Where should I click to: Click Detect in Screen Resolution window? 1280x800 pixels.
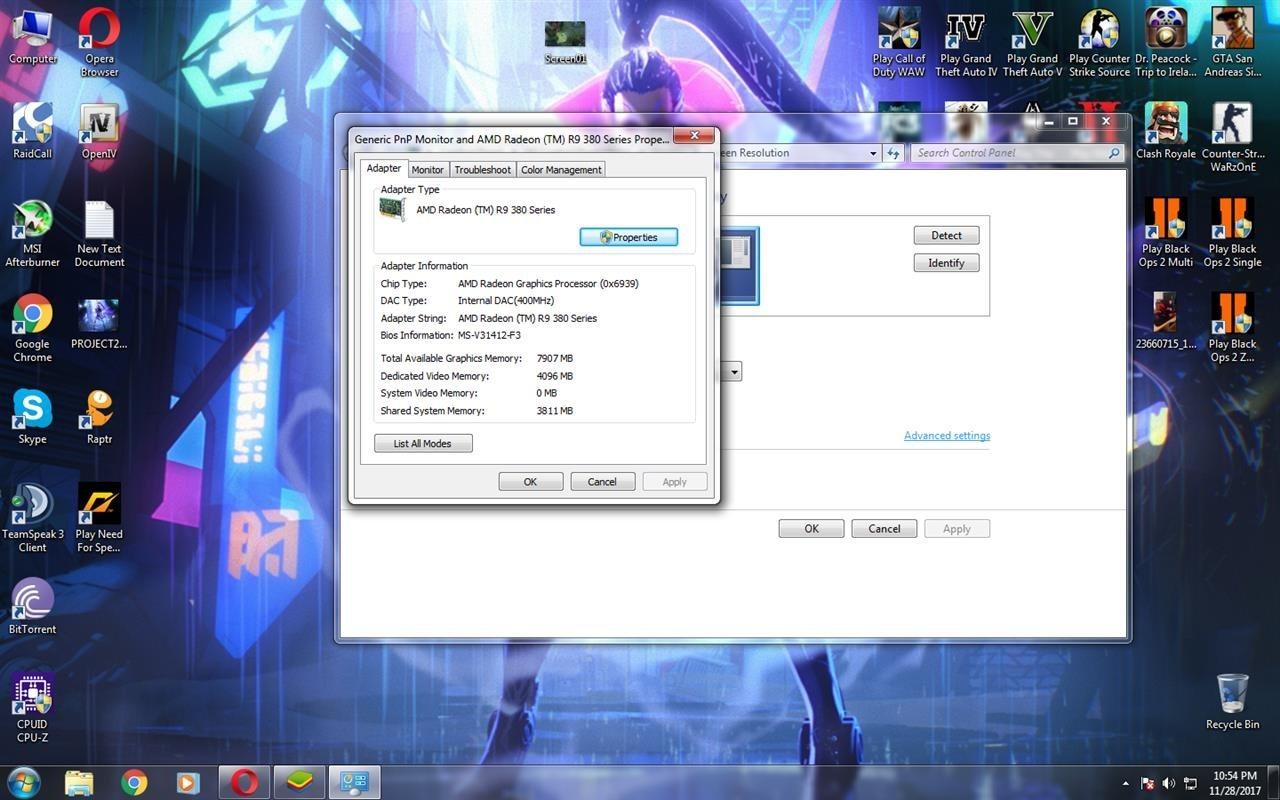[946, 235]
